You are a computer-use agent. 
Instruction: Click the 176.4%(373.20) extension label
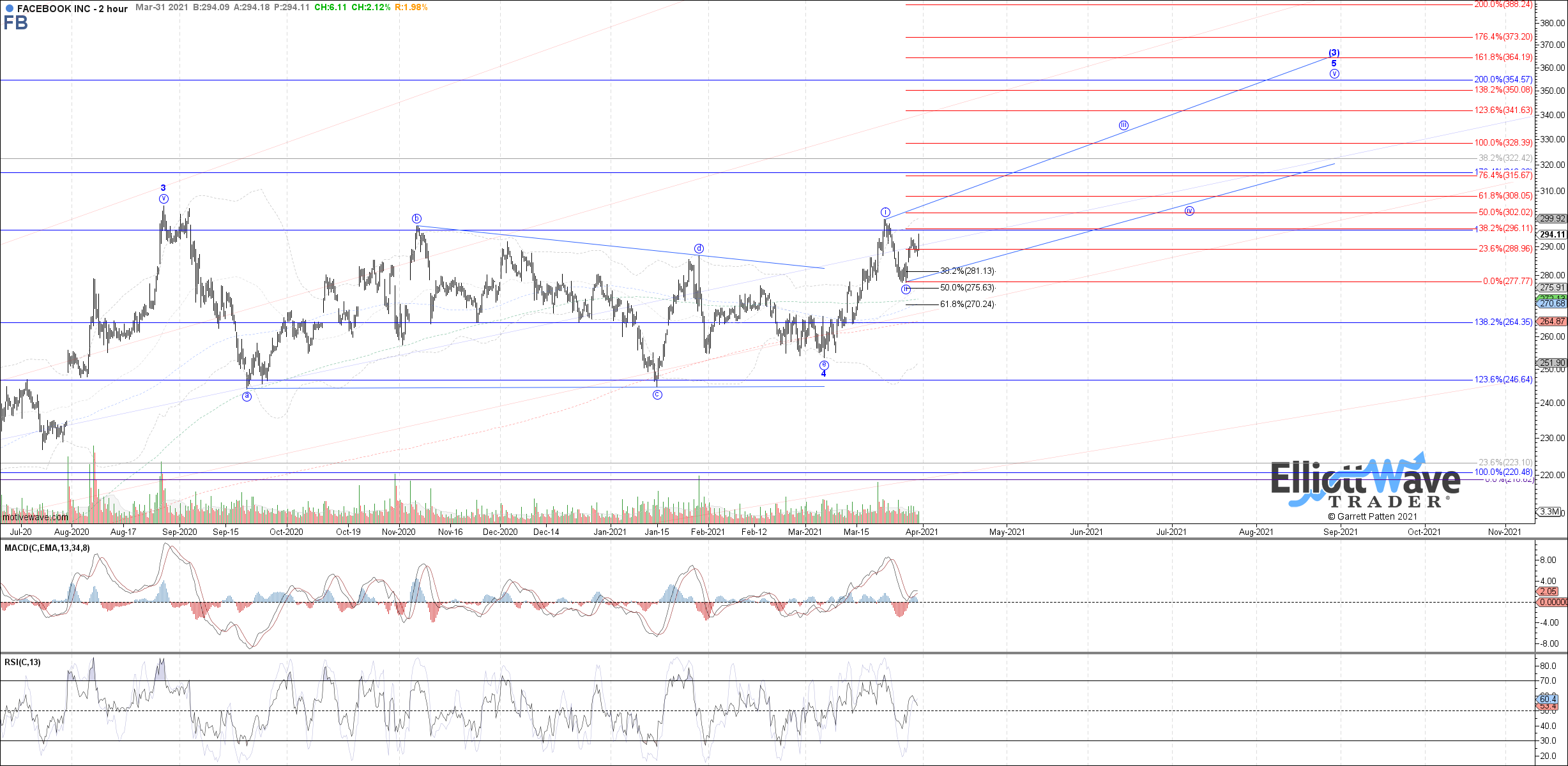[x=1503, y=37]
